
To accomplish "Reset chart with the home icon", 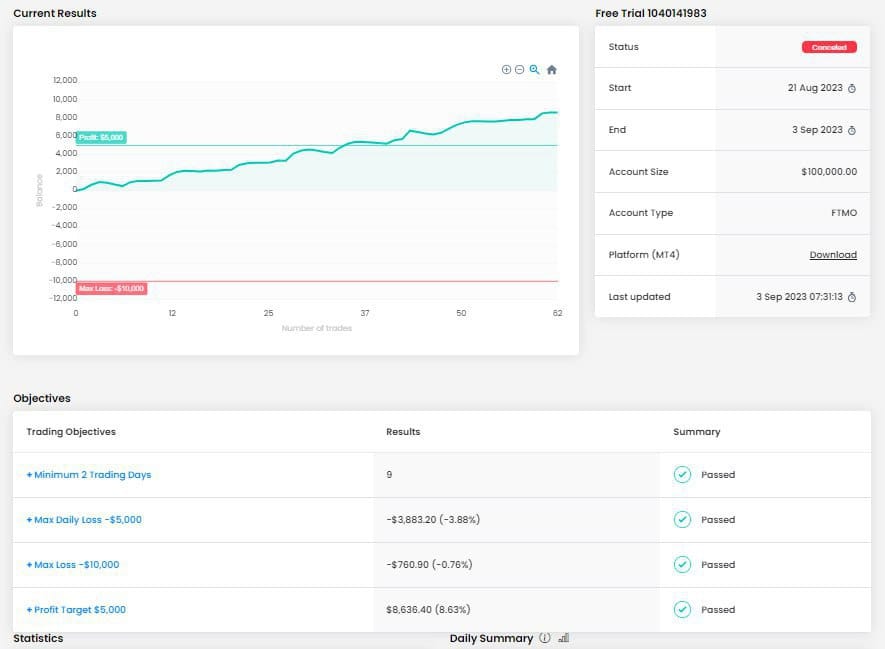I will (x=552, y=69).
